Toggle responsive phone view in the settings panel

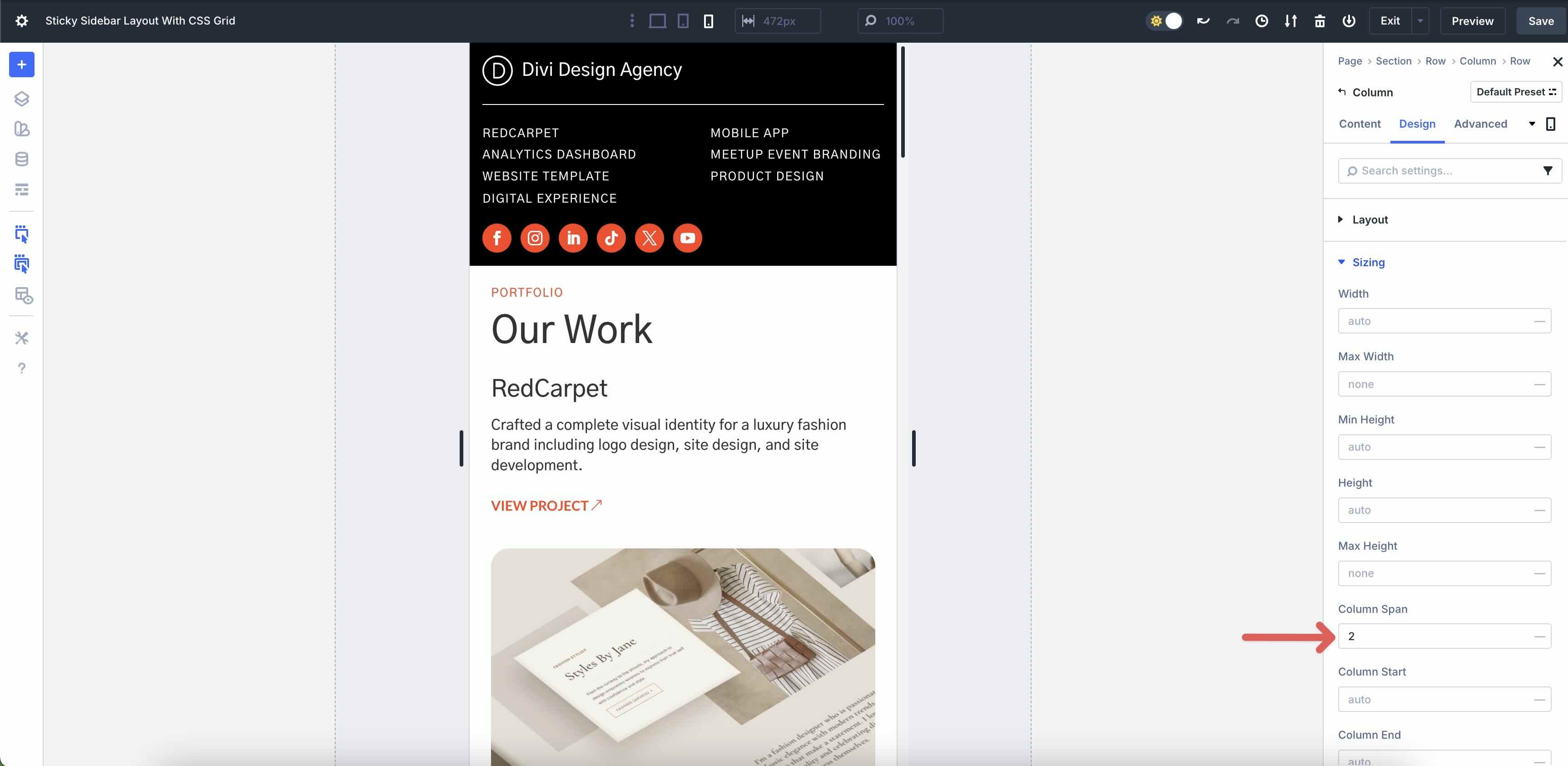click(x=1550, y=124)
